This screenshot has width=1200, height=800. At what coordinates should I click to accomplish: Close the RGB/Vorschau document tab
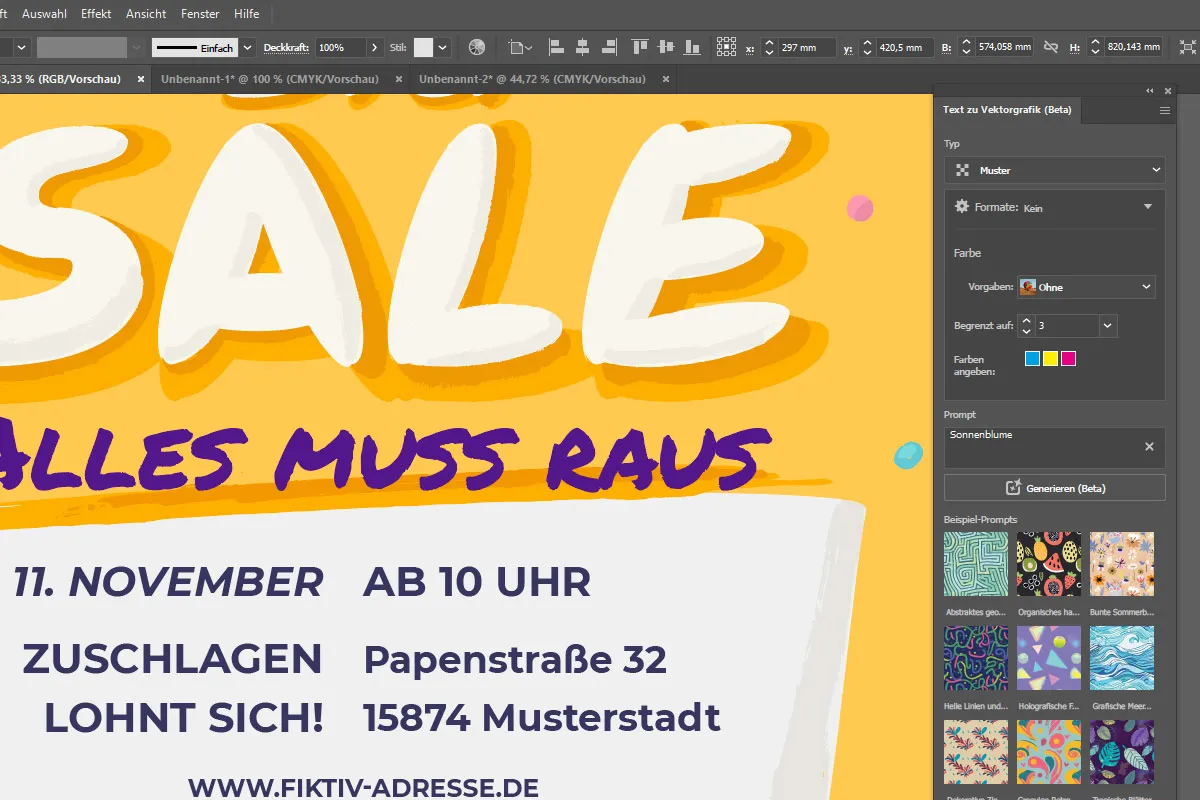[141, 78]
